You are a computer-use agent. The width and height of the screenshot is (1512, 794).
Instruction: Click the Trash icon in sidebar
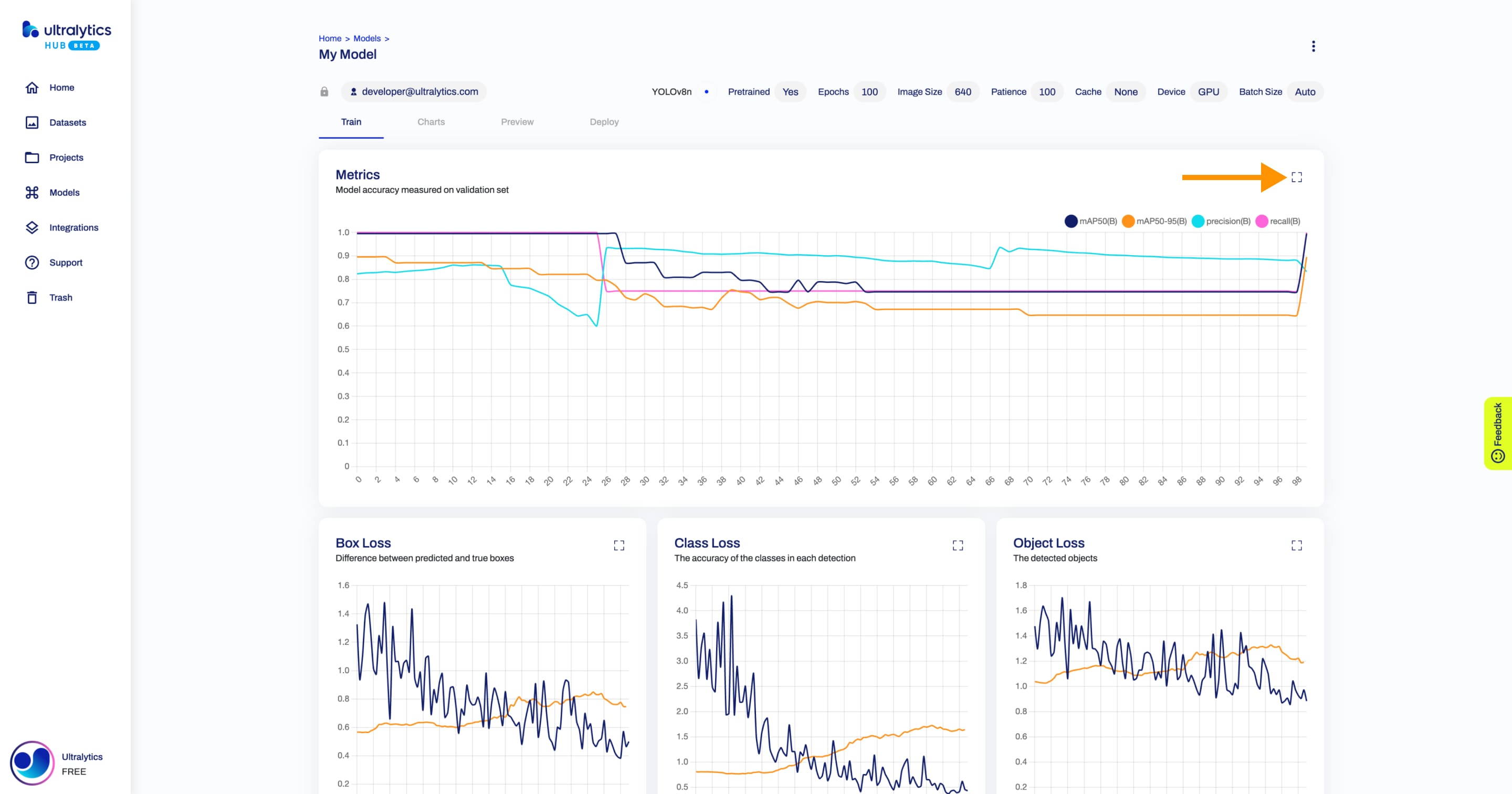(x=32, y=297)
